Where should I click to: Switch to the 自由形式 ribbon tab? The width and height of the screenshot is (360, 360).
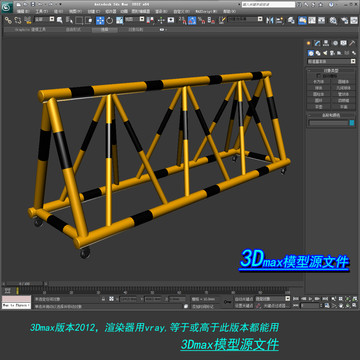(73, 29)
